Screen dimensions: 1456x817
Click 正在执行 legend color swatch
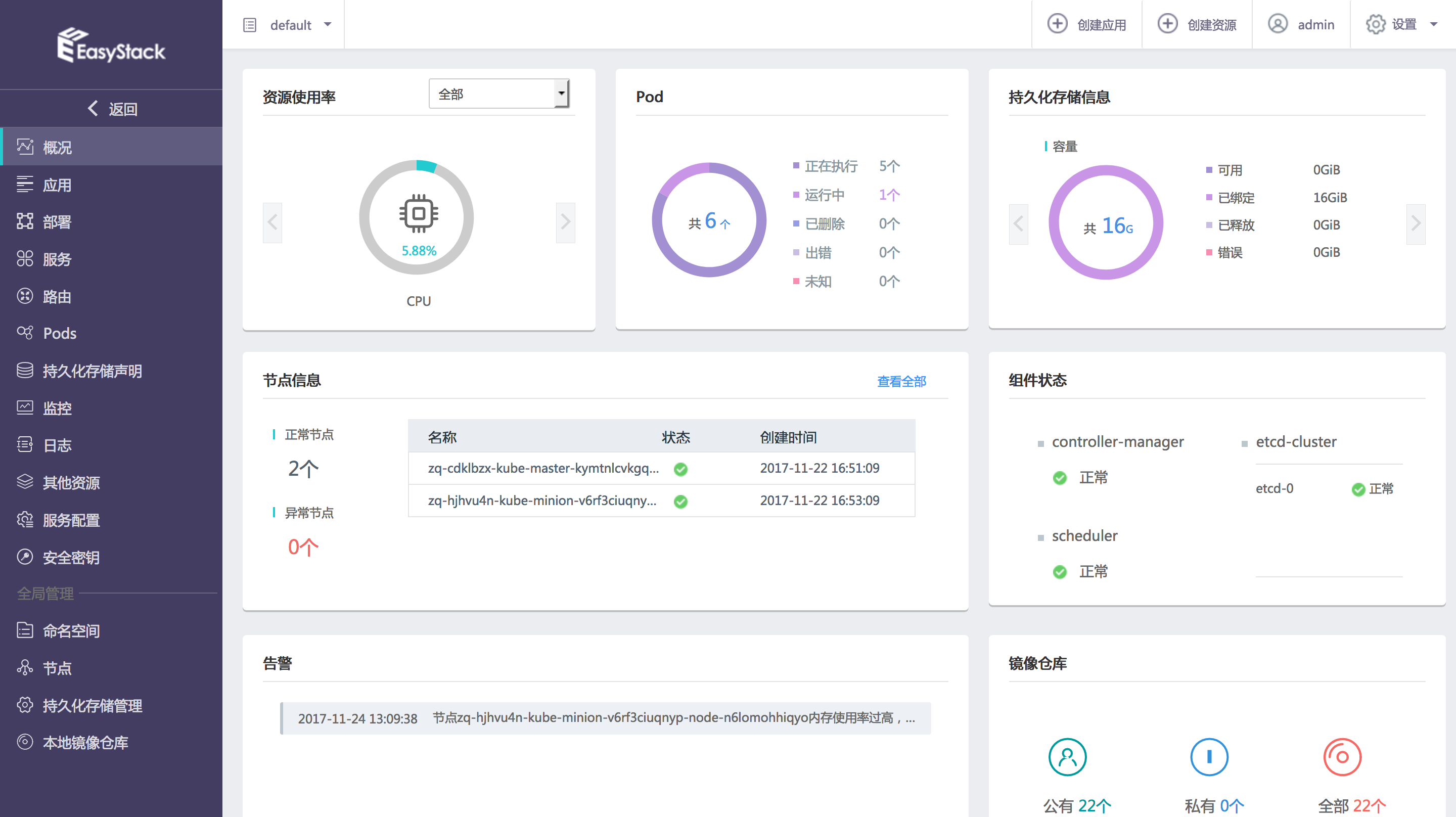(796, 166)
